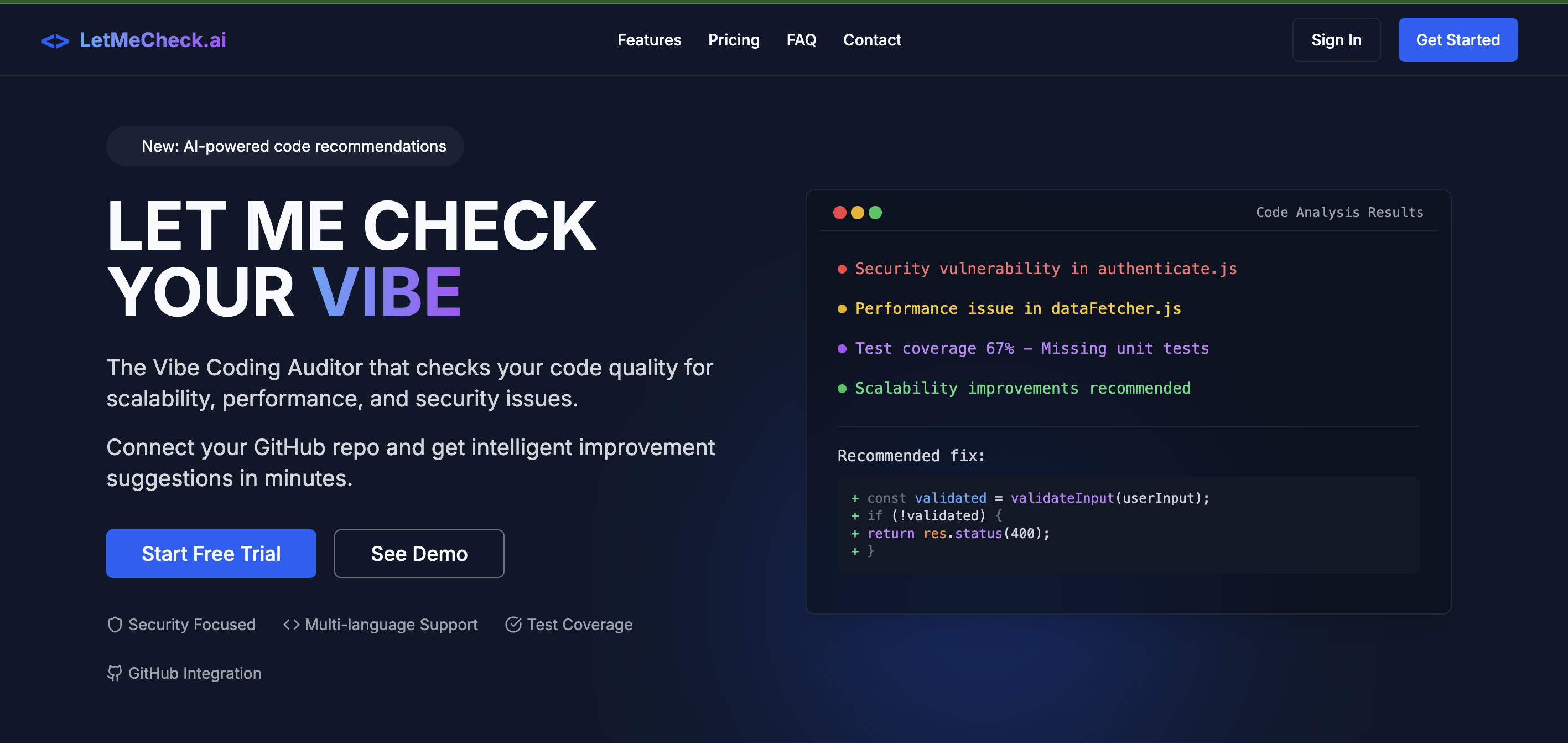Click the 'if (!validated) {' code line
1568x743 pixels.
pos(926,516)
